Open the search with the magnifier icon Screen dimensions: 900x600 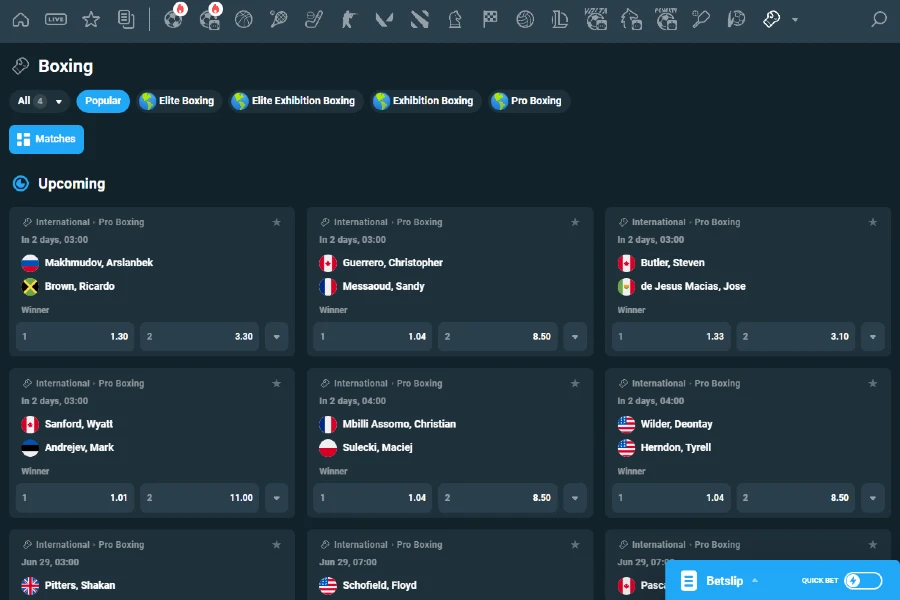tap(879, 18)
